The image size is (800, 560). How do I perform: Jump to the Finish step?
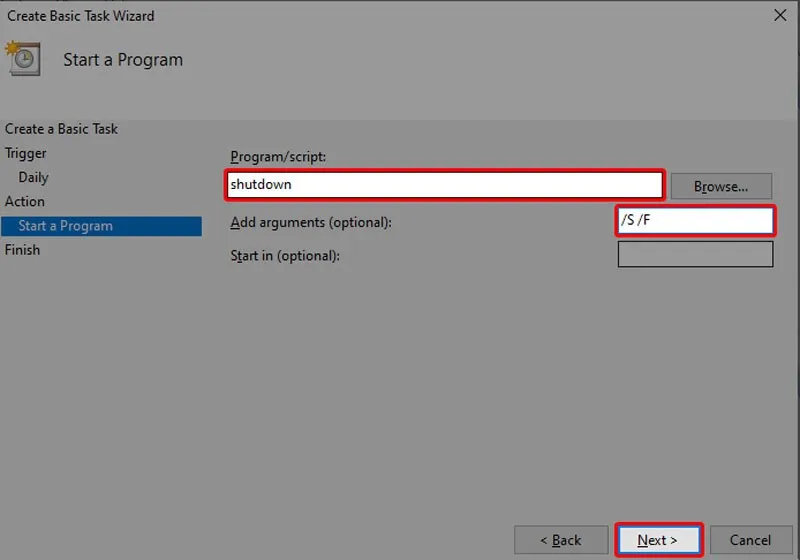pyautogui.click(x=22, y=250)
